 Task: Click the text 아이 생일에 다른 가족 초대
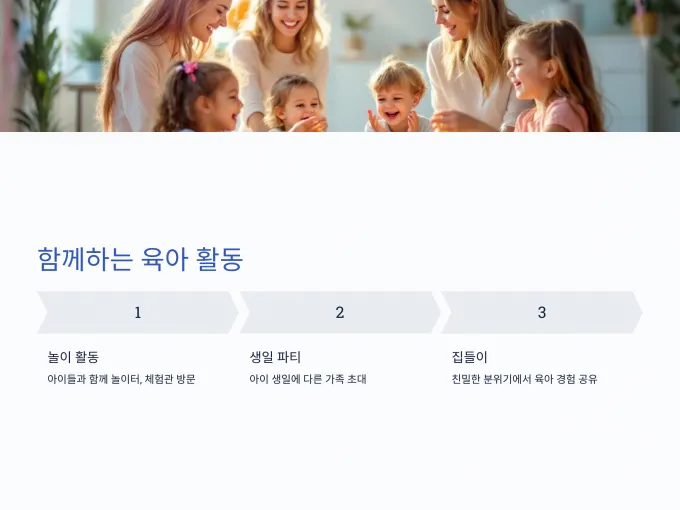coord(308,379)
